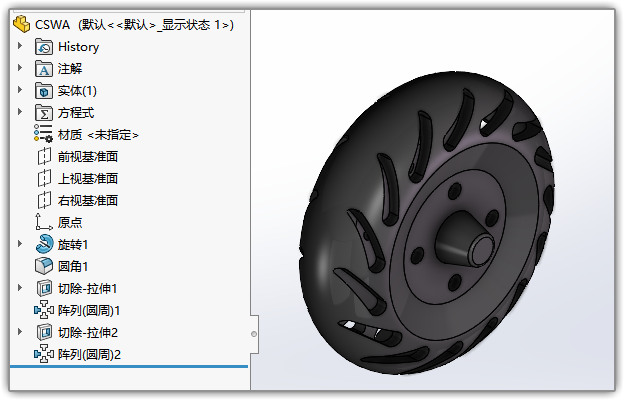This screenshot has width=624, height=400.
Task: Click the feature tree panel collapse handle
Action: click(x=254, y=334)
